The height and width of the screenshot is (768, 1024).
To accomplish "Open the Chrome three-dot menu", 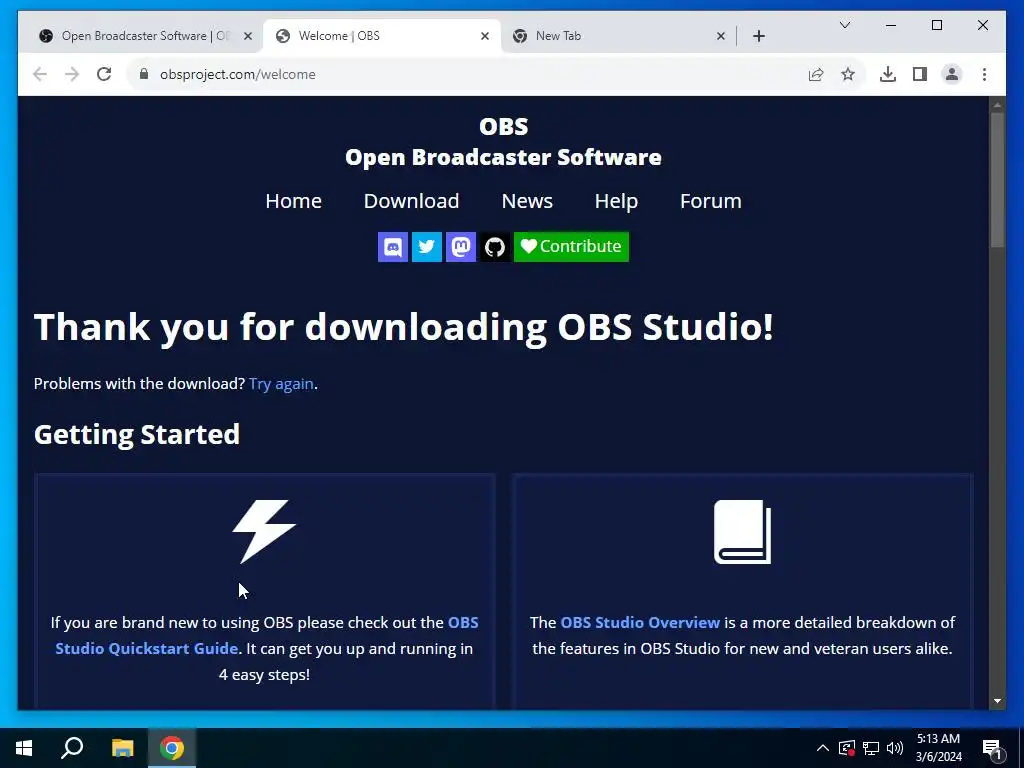I will click(984, 74).
